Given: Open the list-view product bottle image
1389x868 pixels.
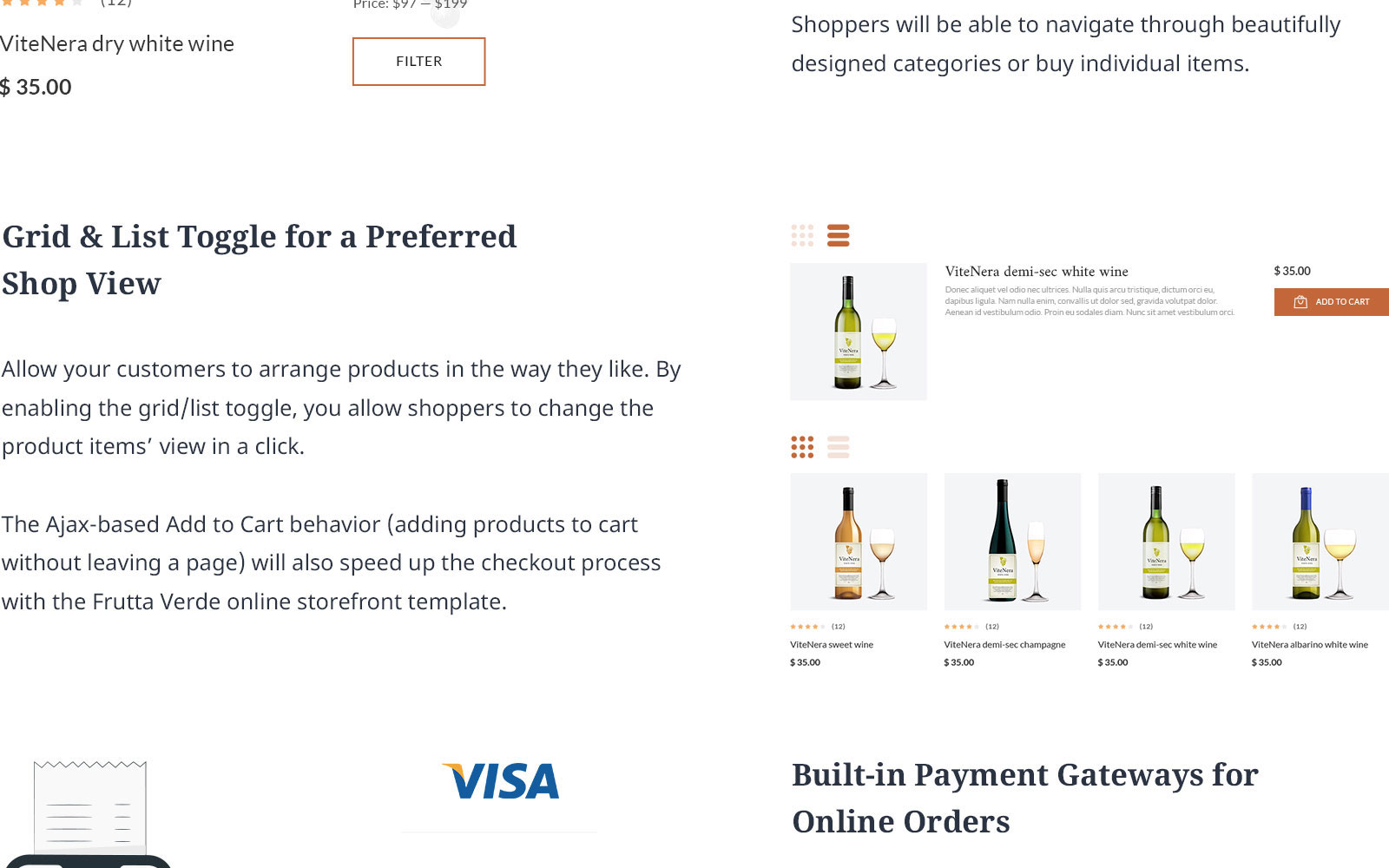Looking at the screenshot, I should pos(859,332).
